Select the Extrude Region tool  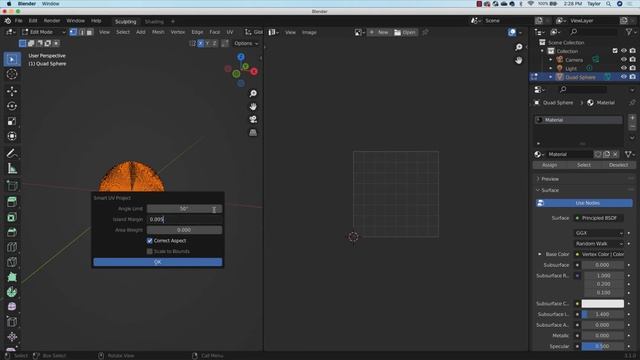[x=12, y=202]
